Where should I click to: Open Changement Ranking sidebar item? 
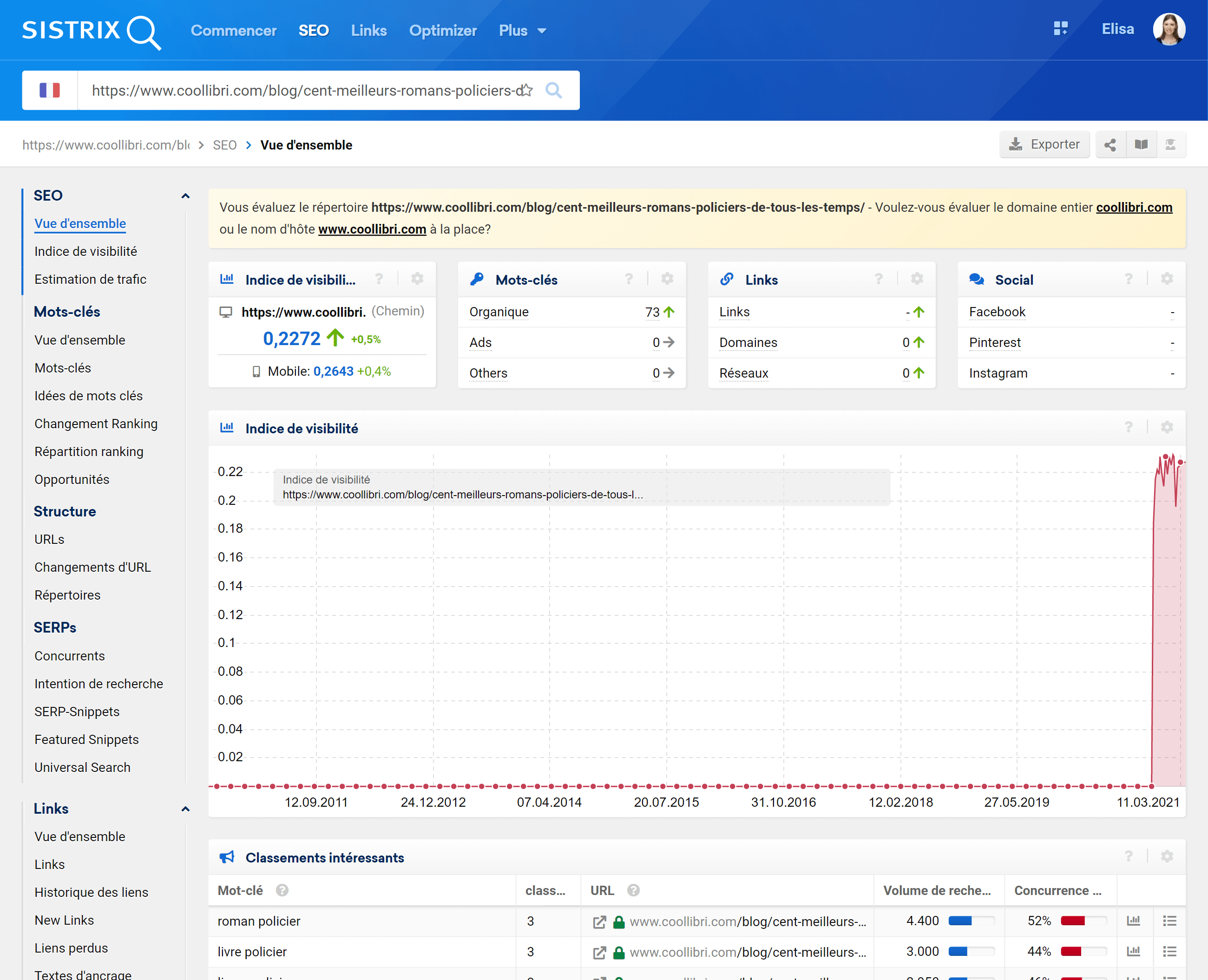(x=96, y=424)
